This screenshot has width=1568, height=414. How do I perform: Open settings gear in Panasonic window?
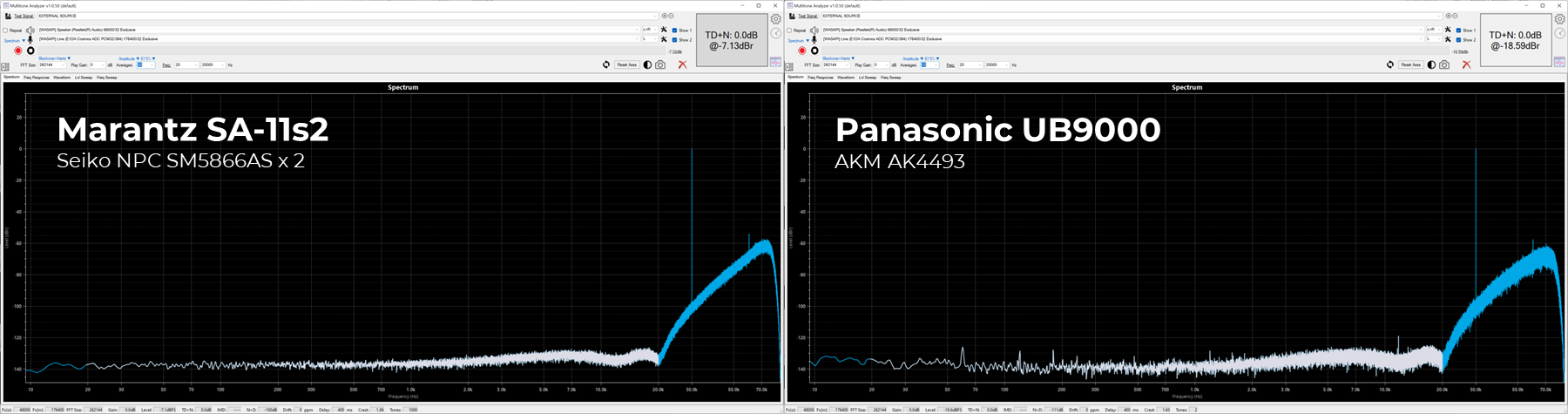[x=1559, y=19]
